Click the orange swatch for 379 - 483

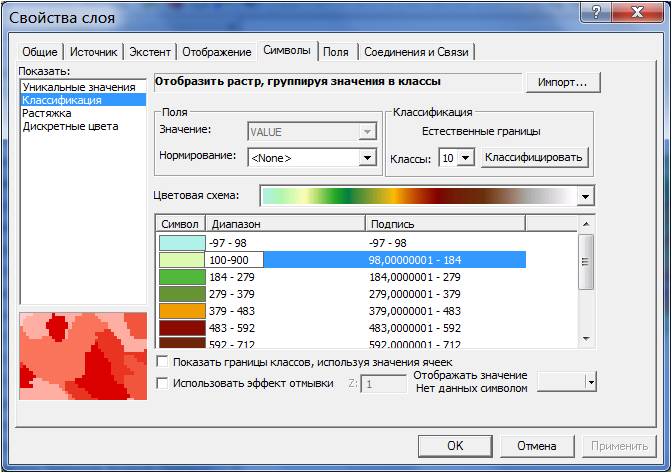(x=182, y=311)
